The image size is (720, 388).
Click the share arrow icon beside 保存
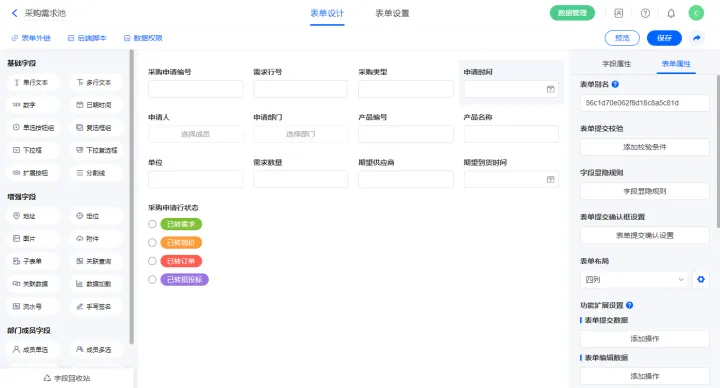697,38
